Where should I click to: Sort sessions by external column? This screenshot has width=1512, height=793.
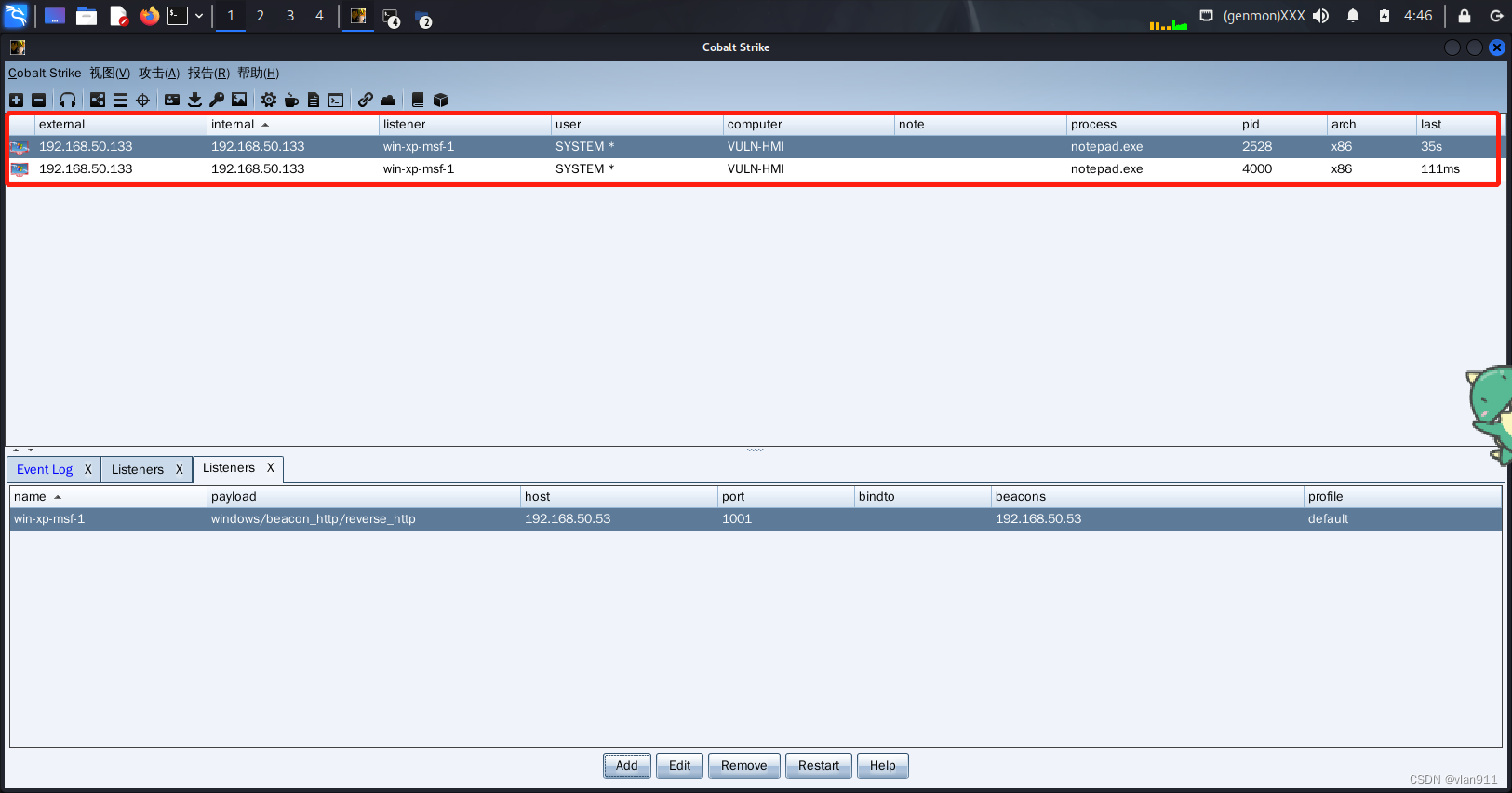[121, 125]
